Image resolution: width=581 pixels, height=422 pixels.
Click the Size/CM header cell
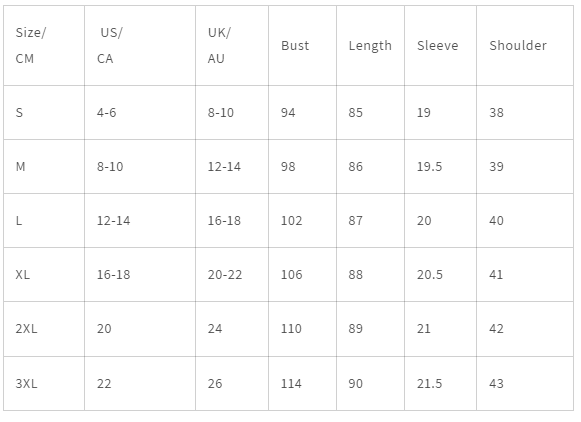point(44,46)
